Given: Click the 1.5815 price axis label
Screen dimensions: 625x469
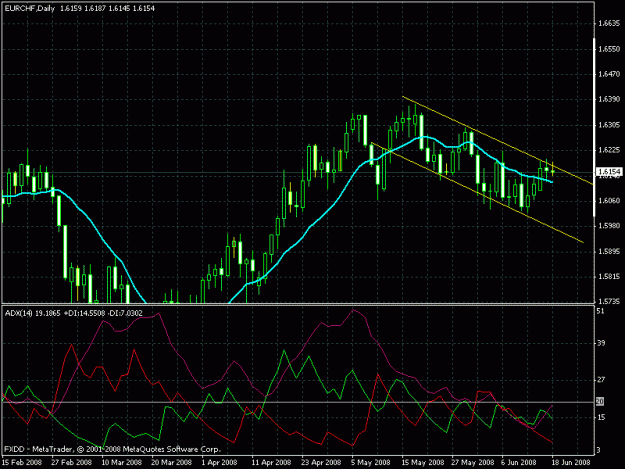Looking at the screenshot, I should (610, 277).
